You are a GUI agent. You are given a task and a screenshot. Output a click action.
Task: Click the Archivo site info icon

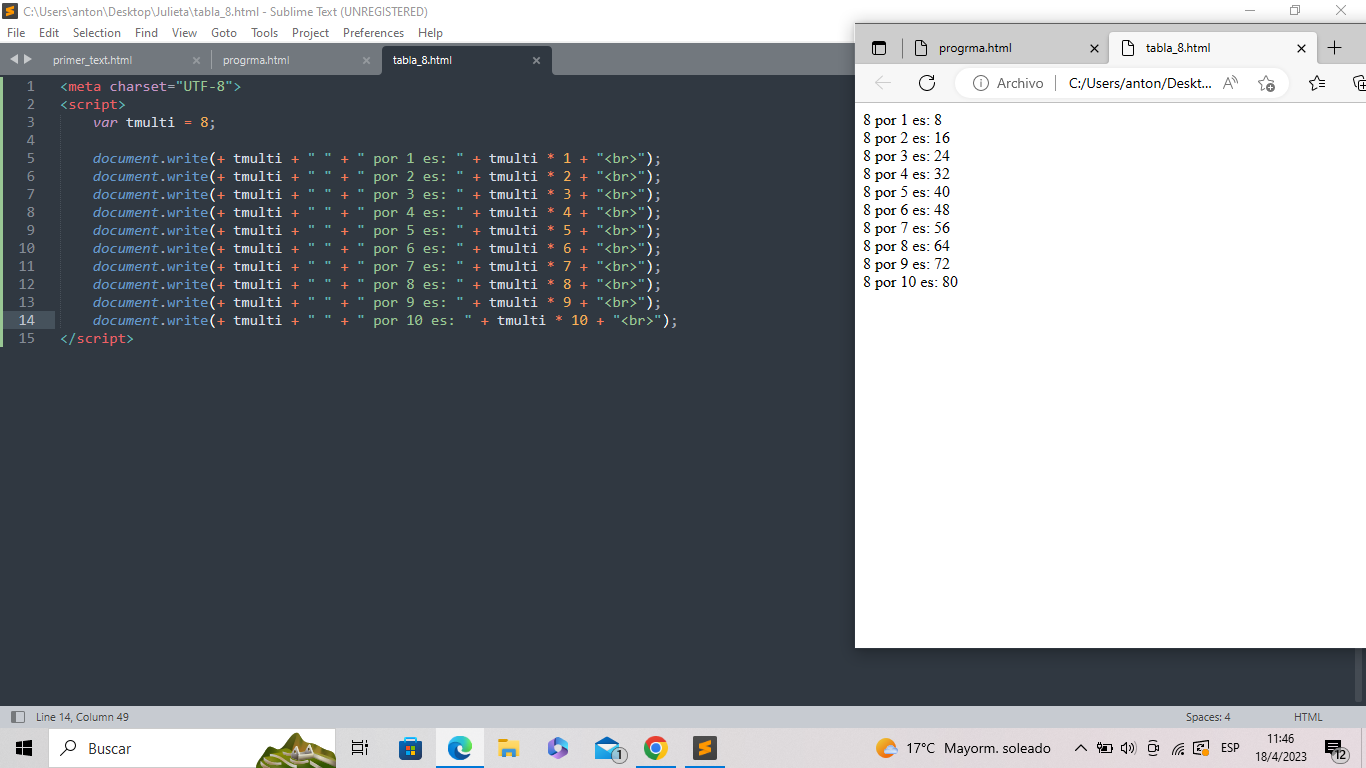tap(981, 83)
